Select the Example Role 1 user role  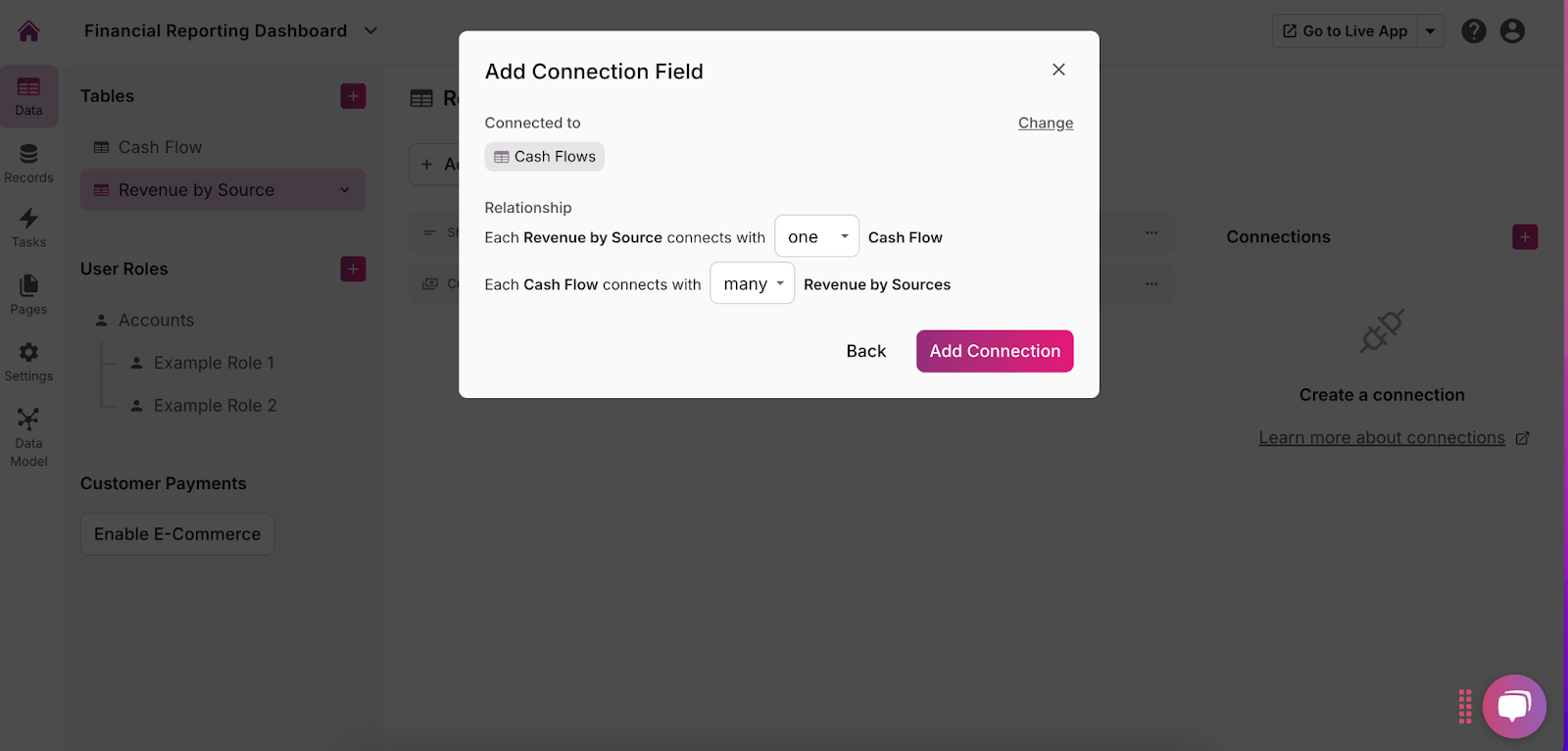[213, 363]
